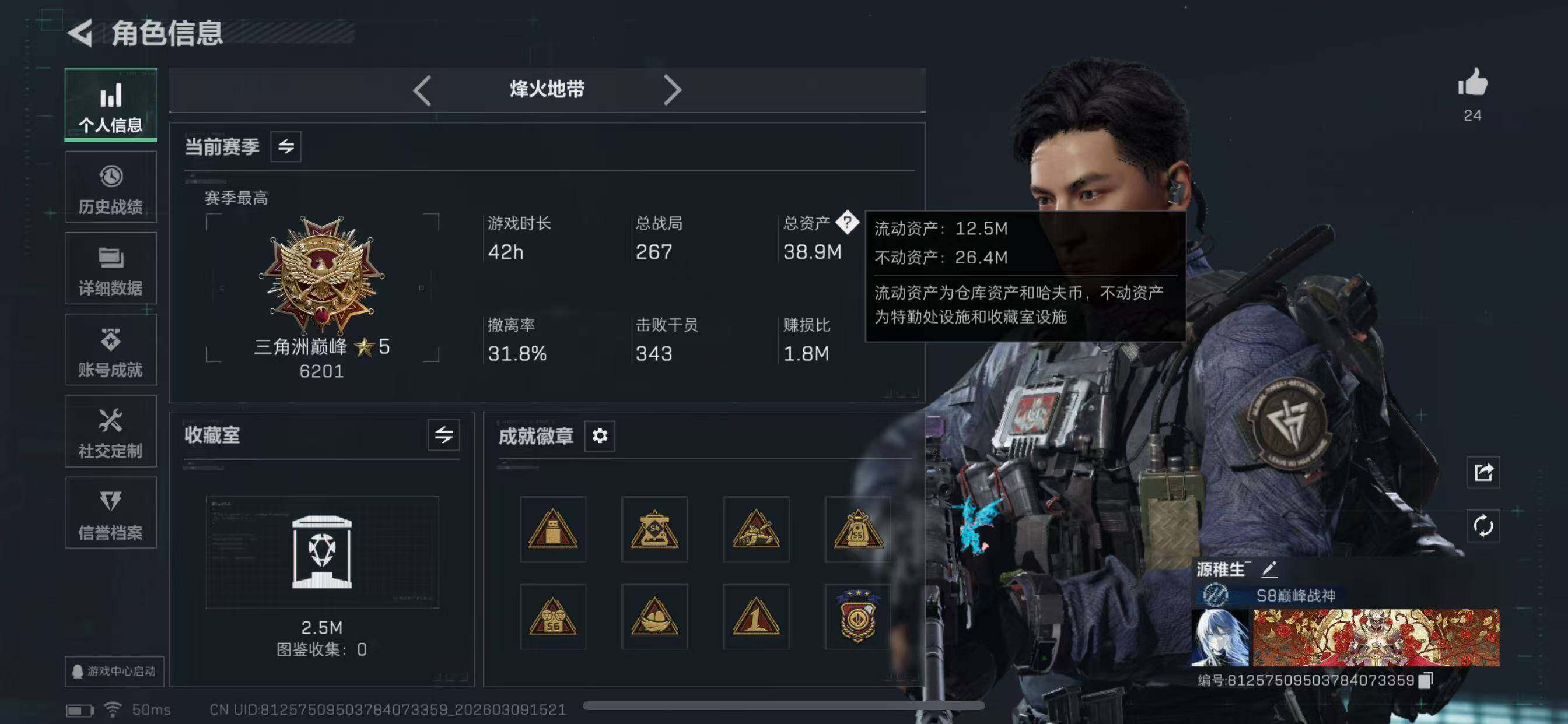
Task: Click the back arrow beside 角色信息
Action: tap(80, 32)
